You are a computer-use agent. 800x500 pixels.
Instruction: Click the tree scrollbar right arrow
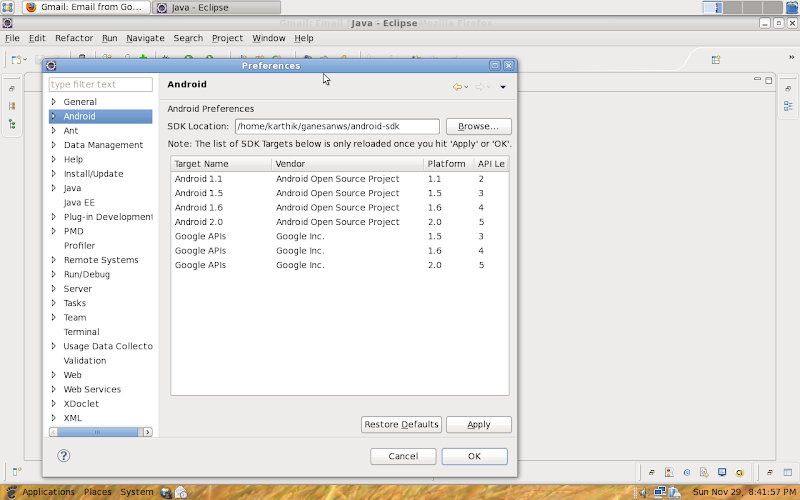point(147,432)
